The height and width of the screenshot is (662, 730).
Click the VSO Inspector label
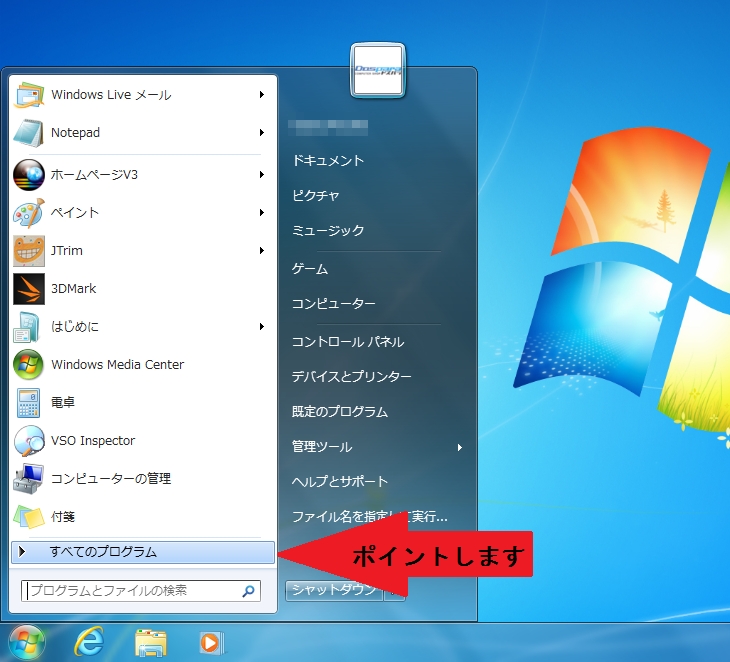pyautogui.click(x=93, y=440)
